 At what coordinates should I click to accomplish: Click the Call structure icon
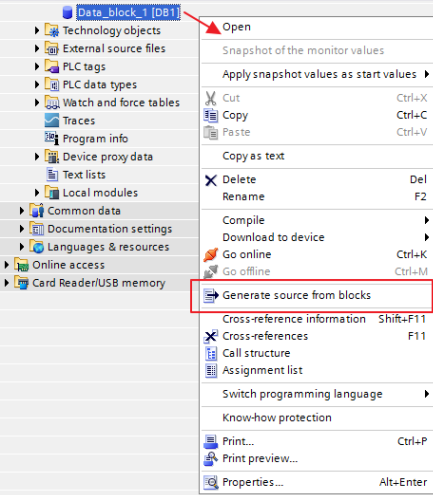(x=211, y=353)
